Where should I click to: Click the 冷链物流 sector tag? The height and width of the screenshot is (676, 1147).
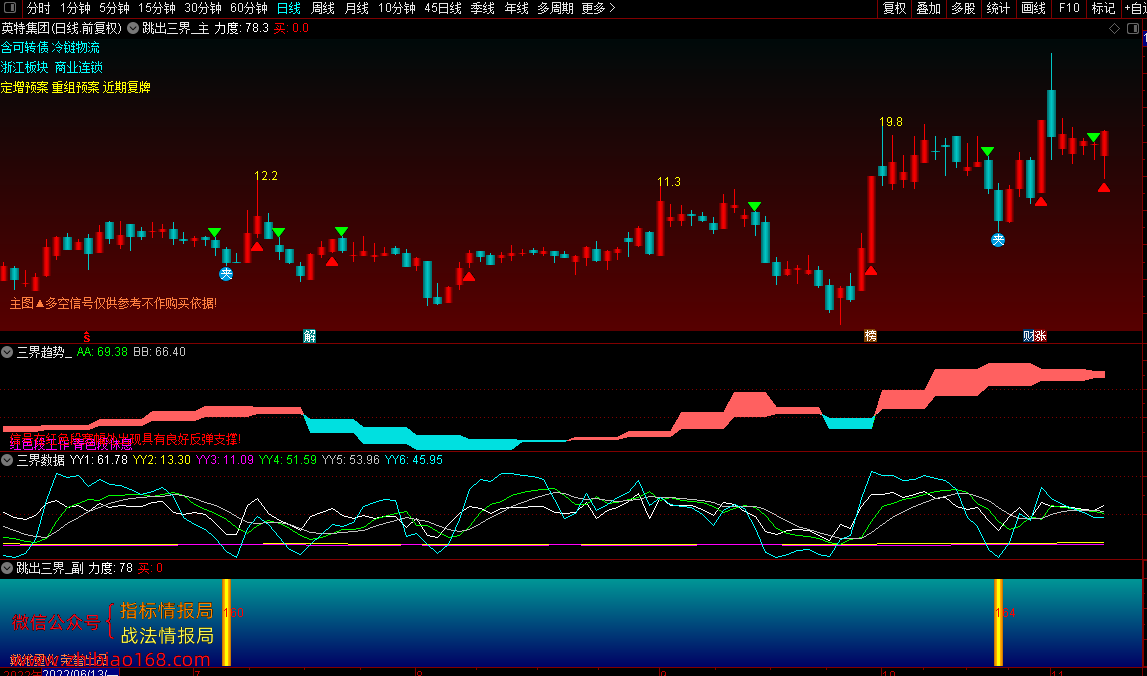click(x=75, y=48)
